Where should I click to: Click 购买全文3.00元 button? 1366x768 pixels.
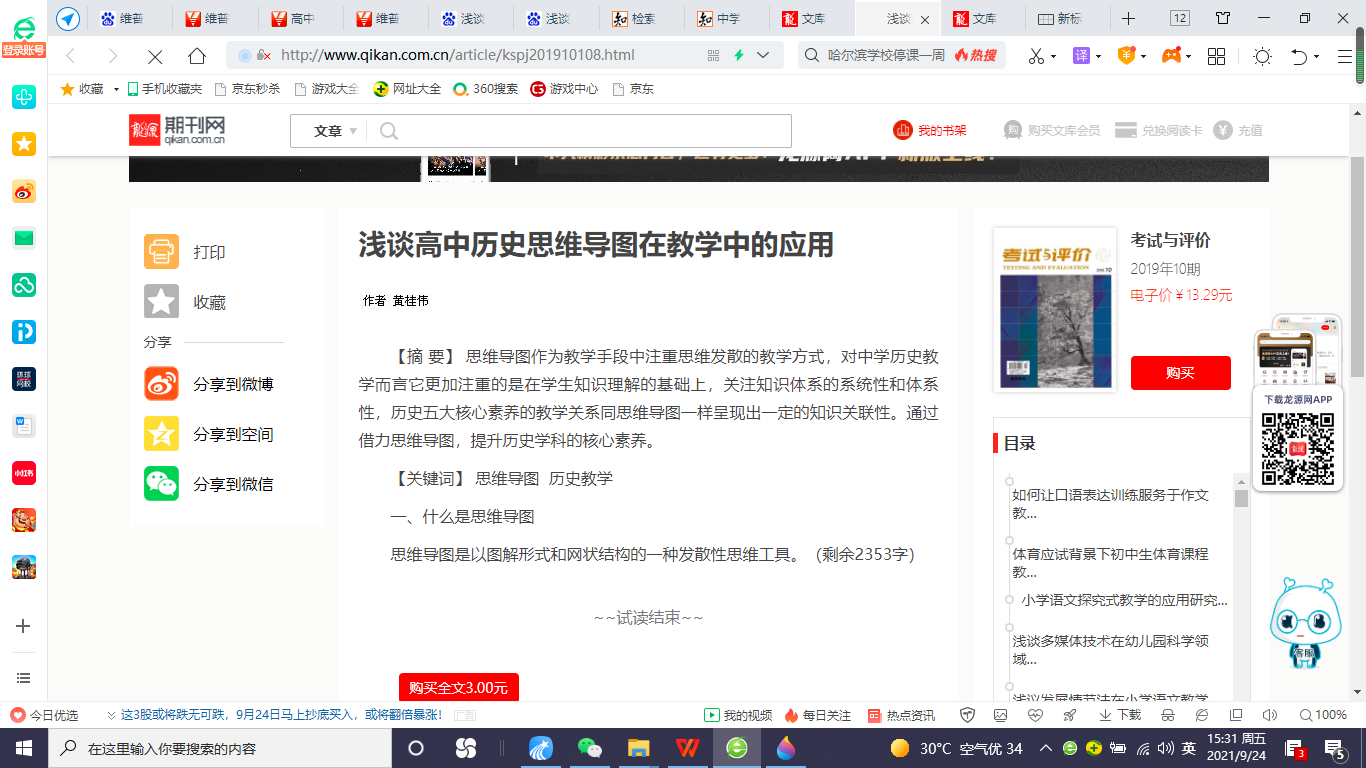tap(458, 687)
